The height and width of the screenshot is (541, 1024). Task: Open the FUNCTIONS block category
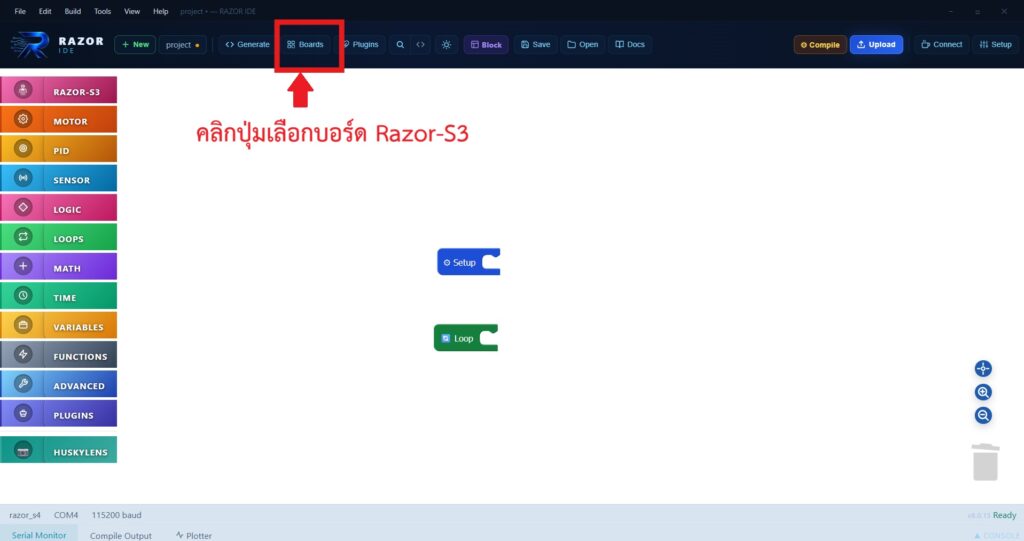point(59,355)
